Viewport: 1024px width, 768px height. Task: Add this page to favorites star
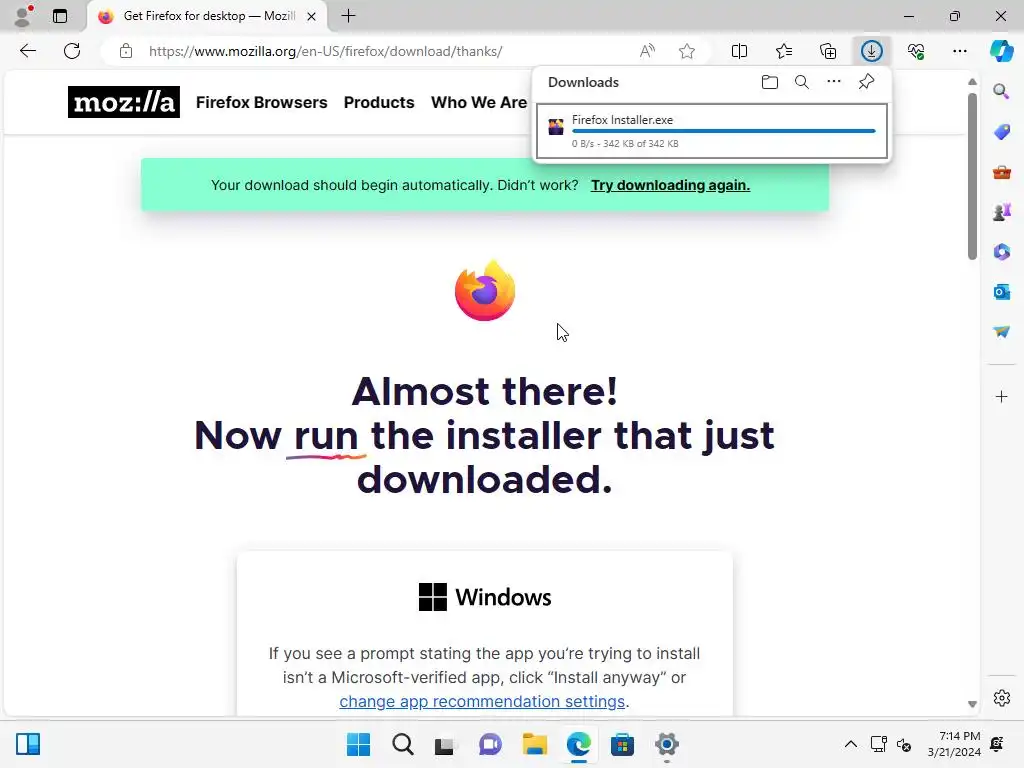click(687, 51)
